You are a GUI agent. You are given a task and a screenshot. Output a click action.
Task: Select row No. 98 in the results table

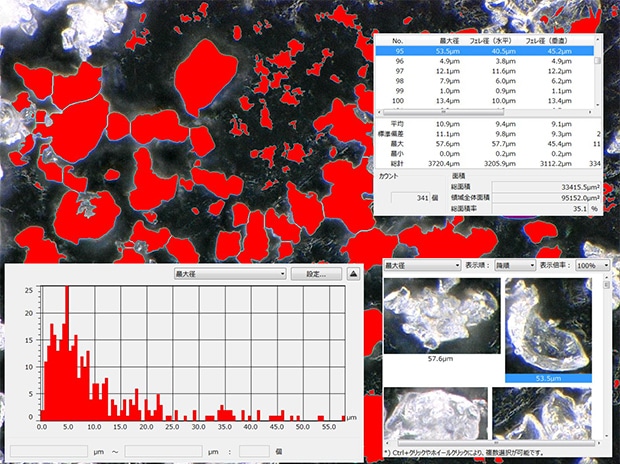(484, 81)
